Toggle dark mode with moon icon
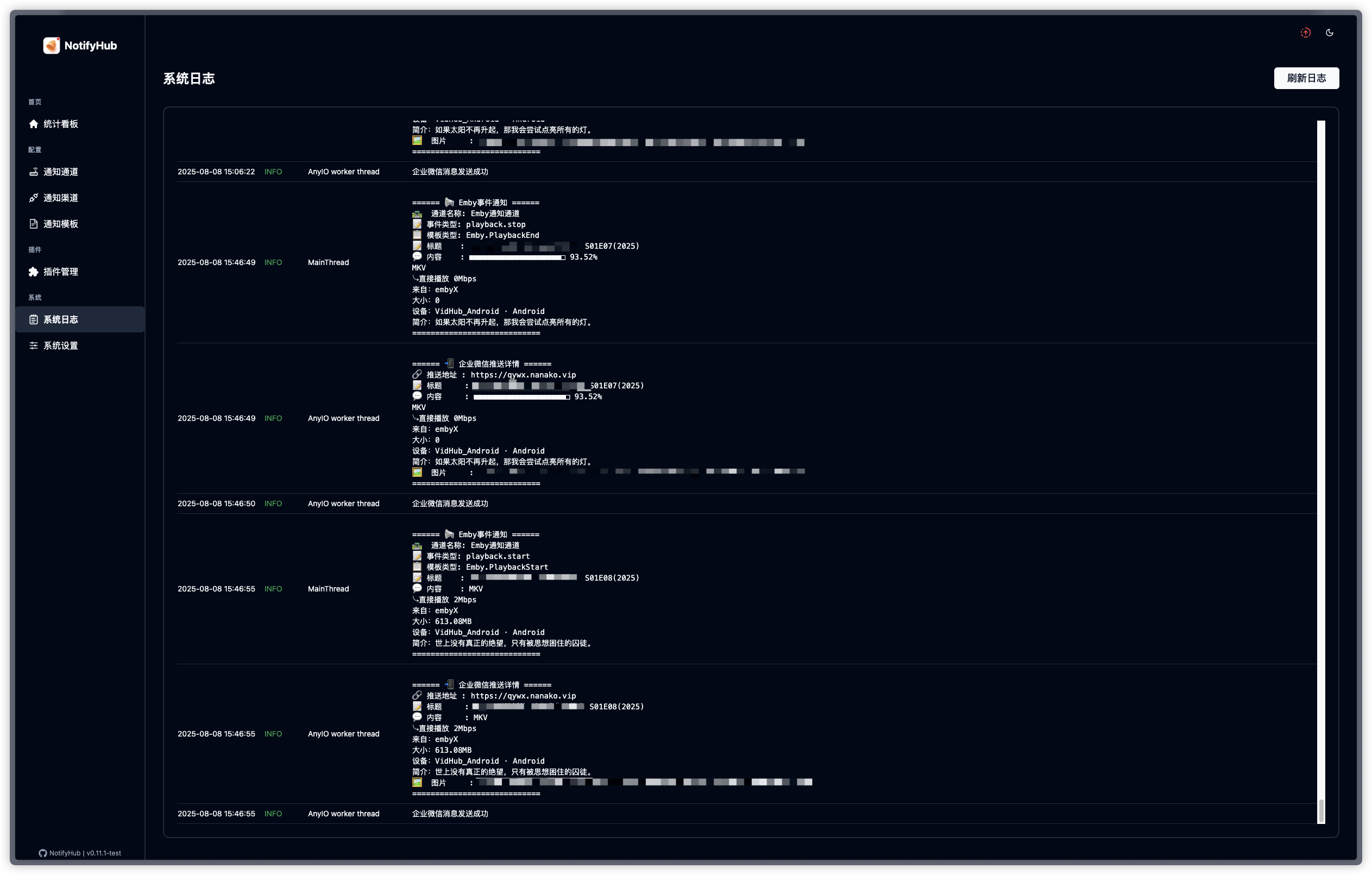The image size is (1372, 875). pos(1329,33)
